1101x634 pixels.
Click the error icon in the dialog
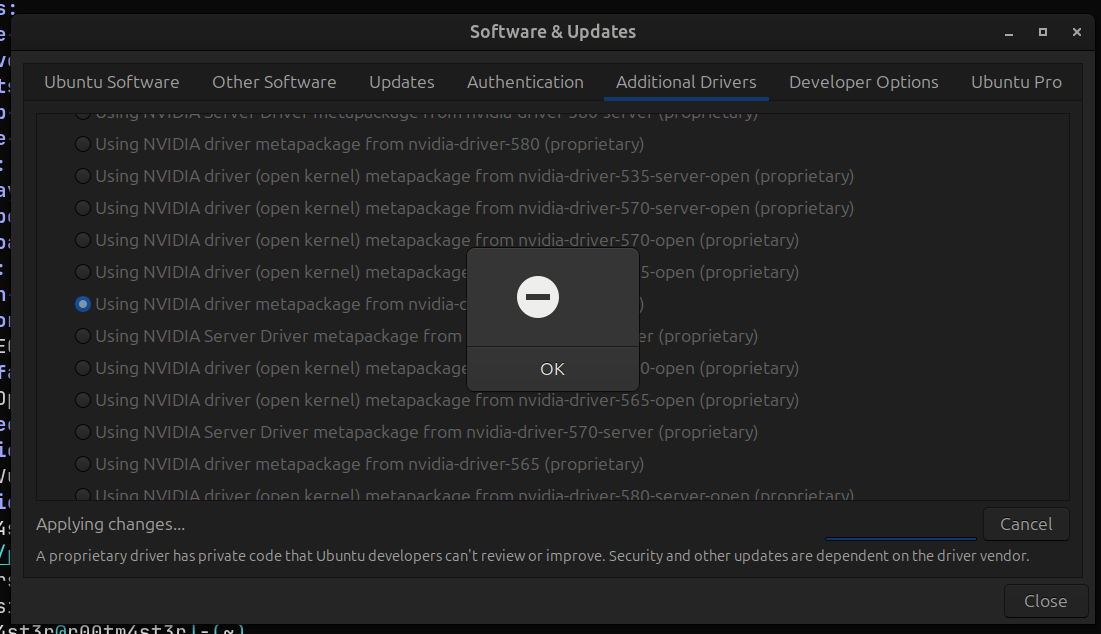tap(537, 297)
